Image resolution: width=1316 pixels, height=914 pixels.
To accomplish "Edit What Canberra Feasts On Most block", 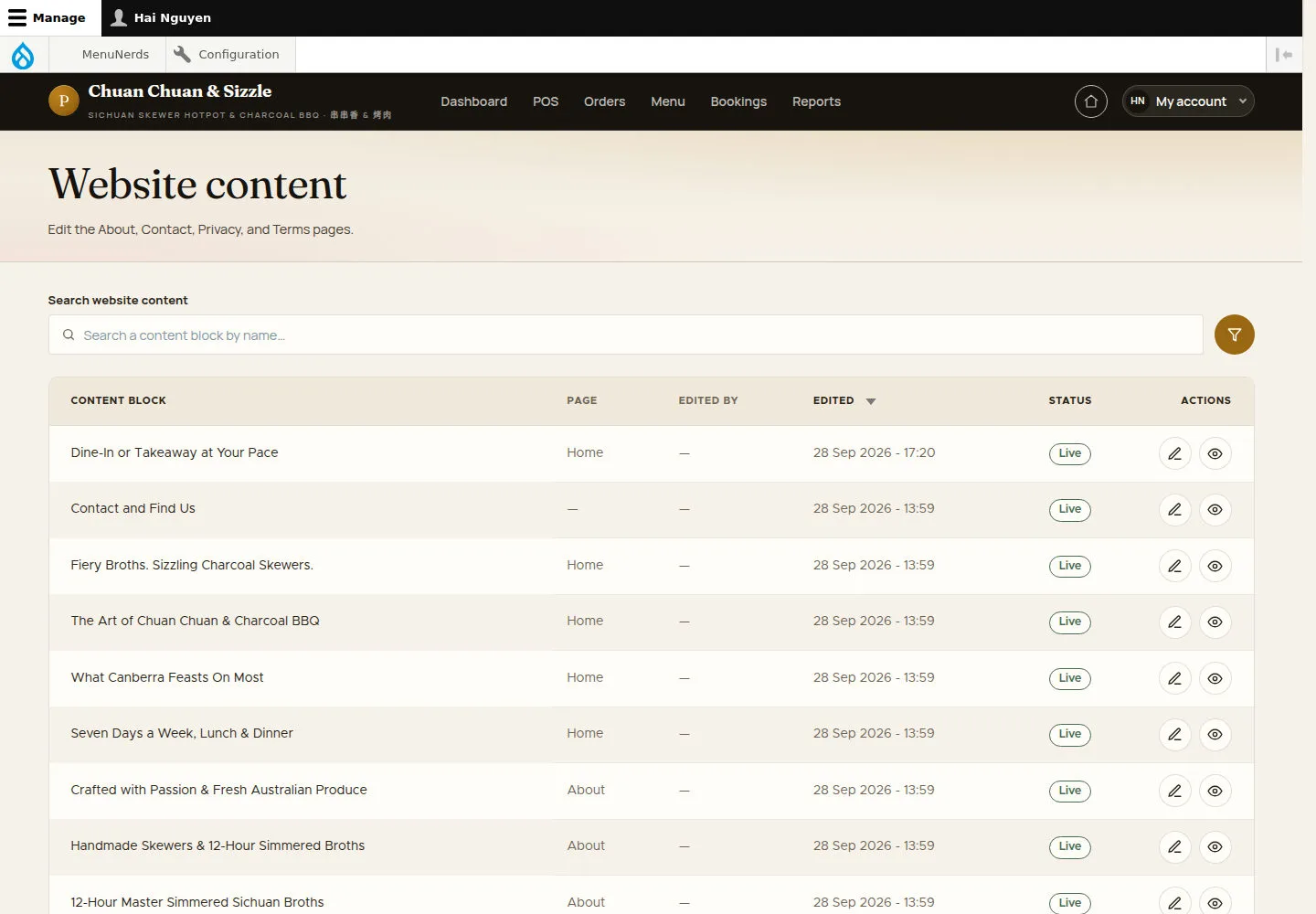I will pos(1174,678).
